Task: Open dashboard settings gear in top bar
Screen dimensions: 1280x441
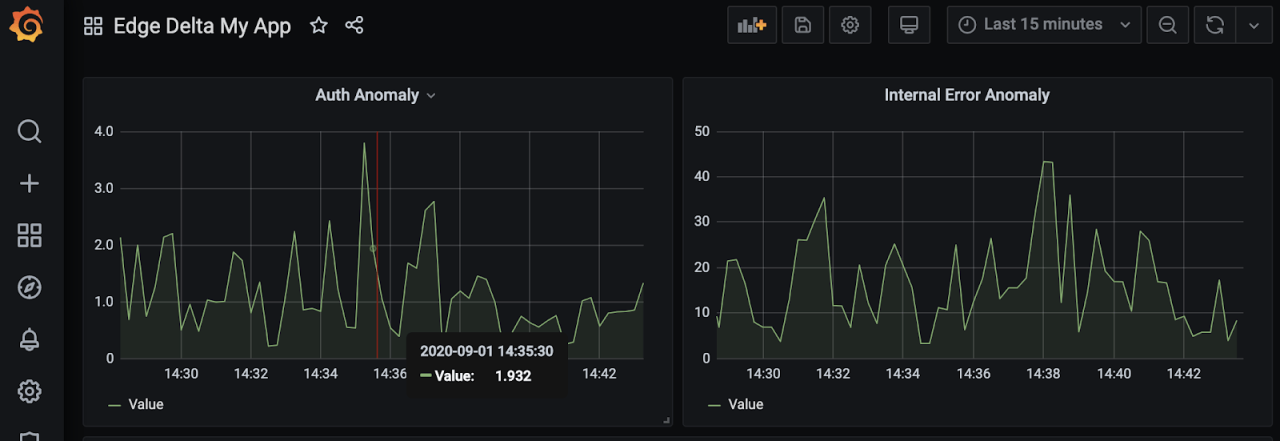Action: (x=850, y=25)
